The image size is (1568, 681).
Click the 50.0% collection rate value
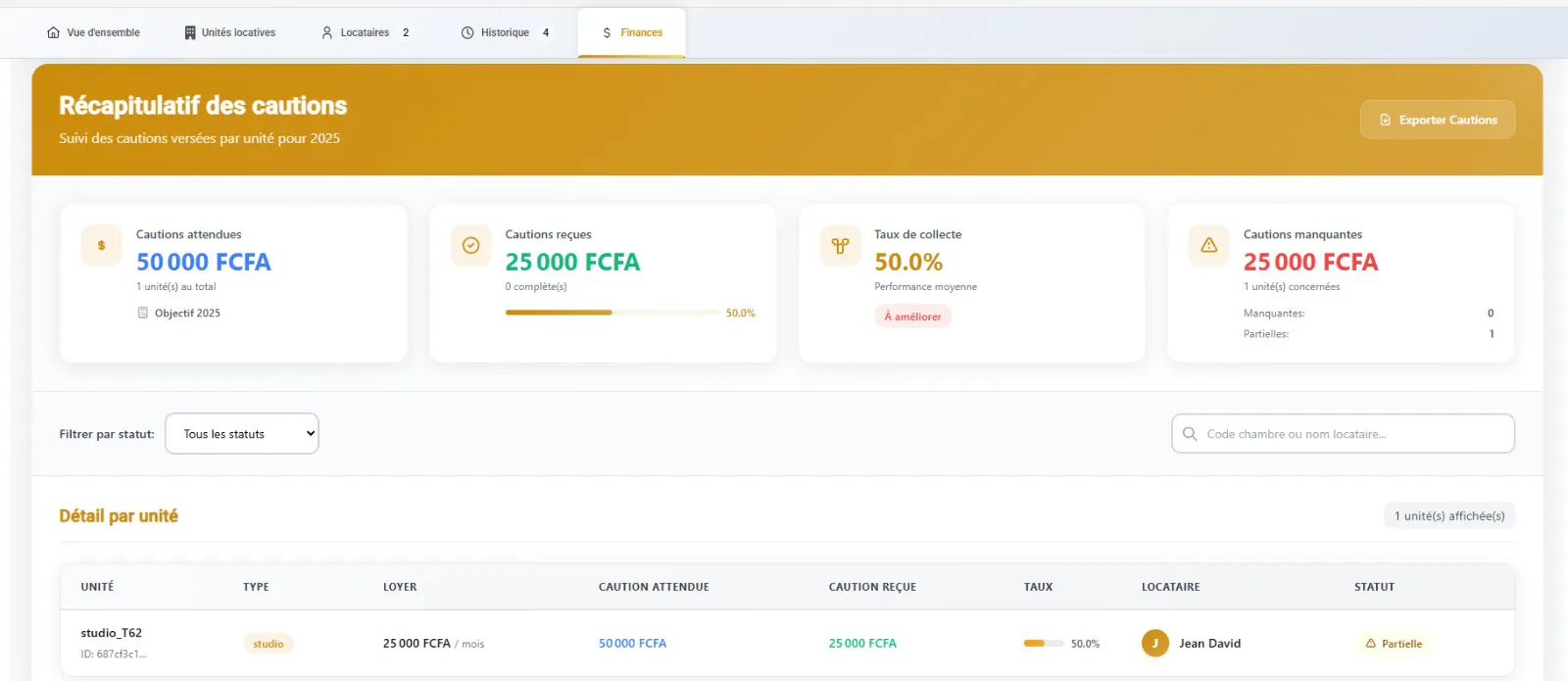908,263
